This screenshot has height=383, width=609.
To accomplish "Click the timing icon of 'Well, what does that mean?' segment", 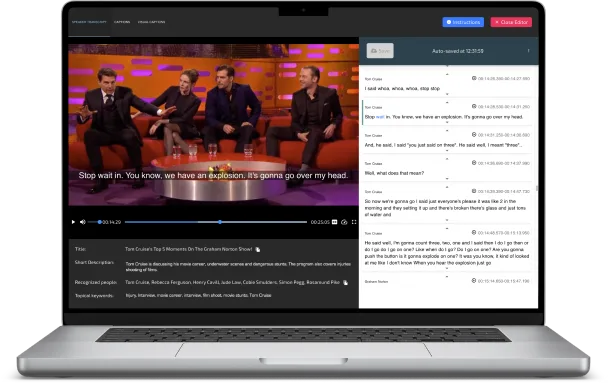I will pyautogui.click(x=474, y=163).
